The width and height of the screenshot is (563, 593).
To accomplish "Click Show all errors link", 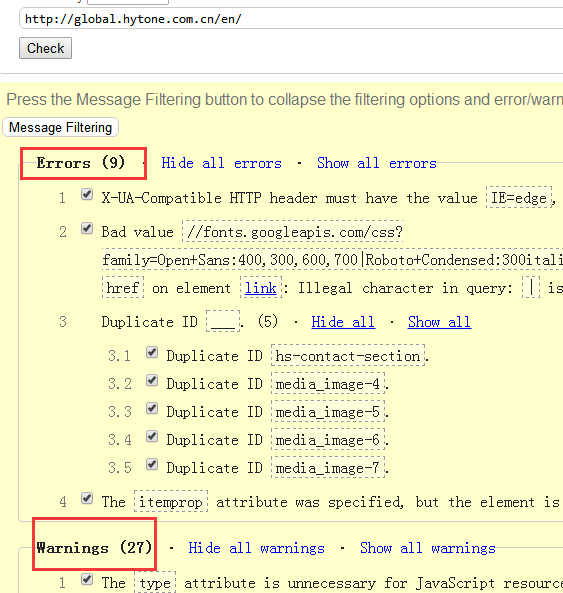I will (x=377, y=163).
